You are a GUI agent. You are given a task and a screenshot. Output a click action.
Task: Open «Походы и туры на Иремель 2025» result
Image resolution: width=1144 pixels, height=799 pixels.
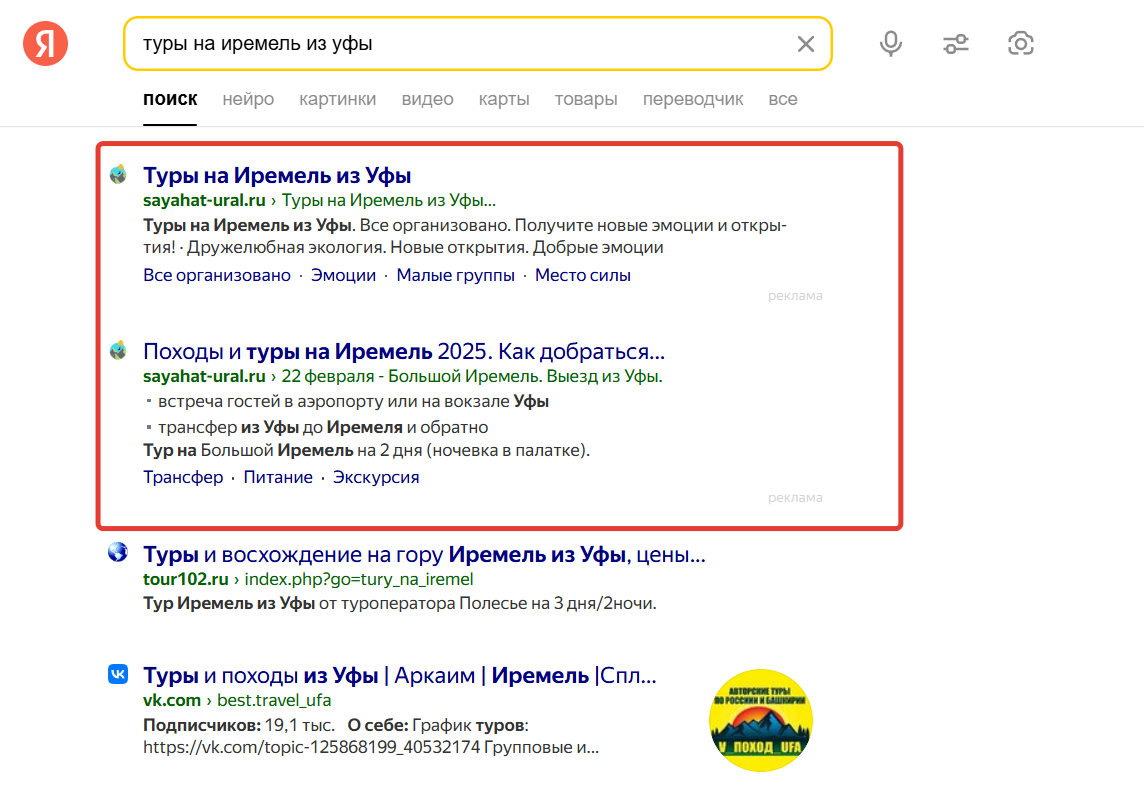click(x=404, y=352)
